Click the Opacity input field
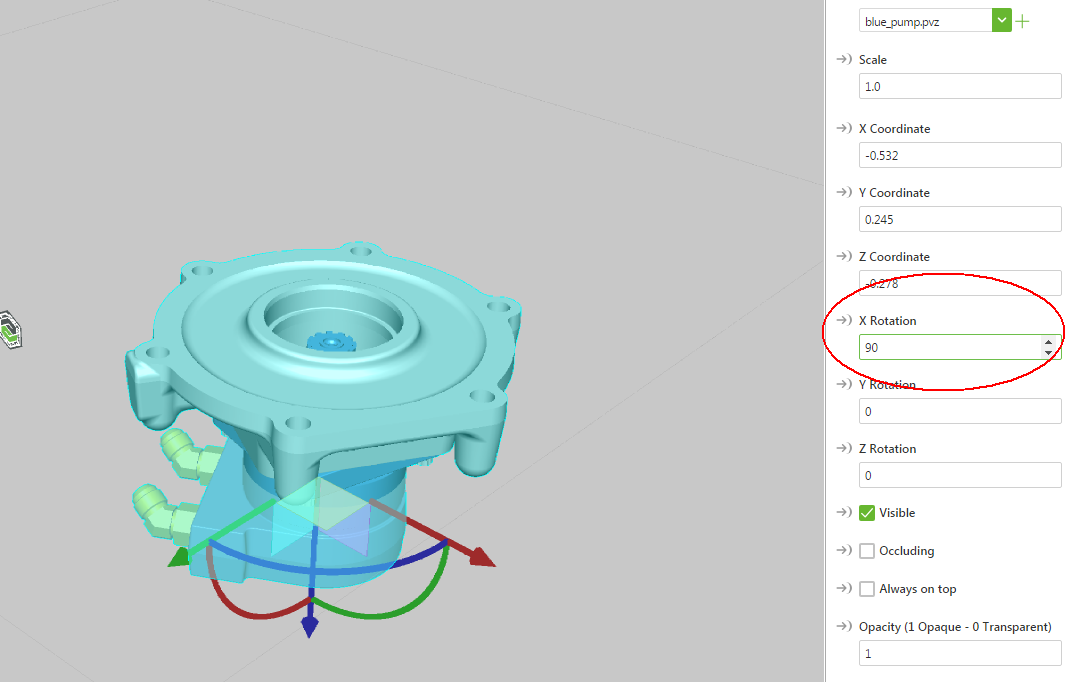Screen dimensions: 1069x682 coord(960,653)
